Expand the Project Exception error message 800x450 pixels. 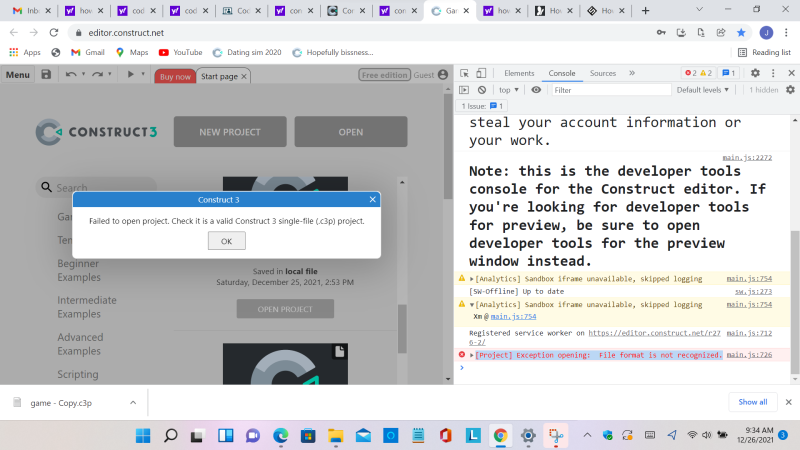point(471,355)
